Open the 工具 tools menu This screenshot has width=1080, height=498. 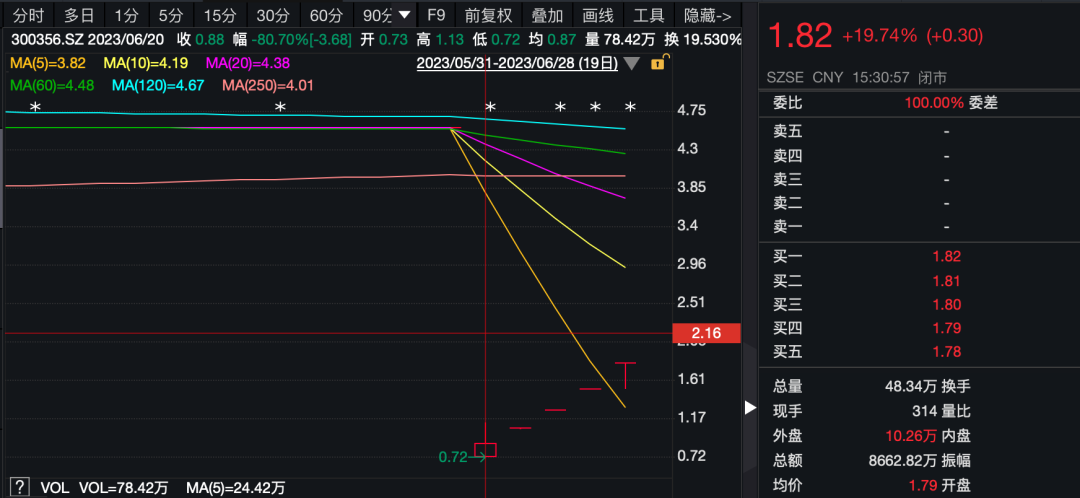(649, 15)
